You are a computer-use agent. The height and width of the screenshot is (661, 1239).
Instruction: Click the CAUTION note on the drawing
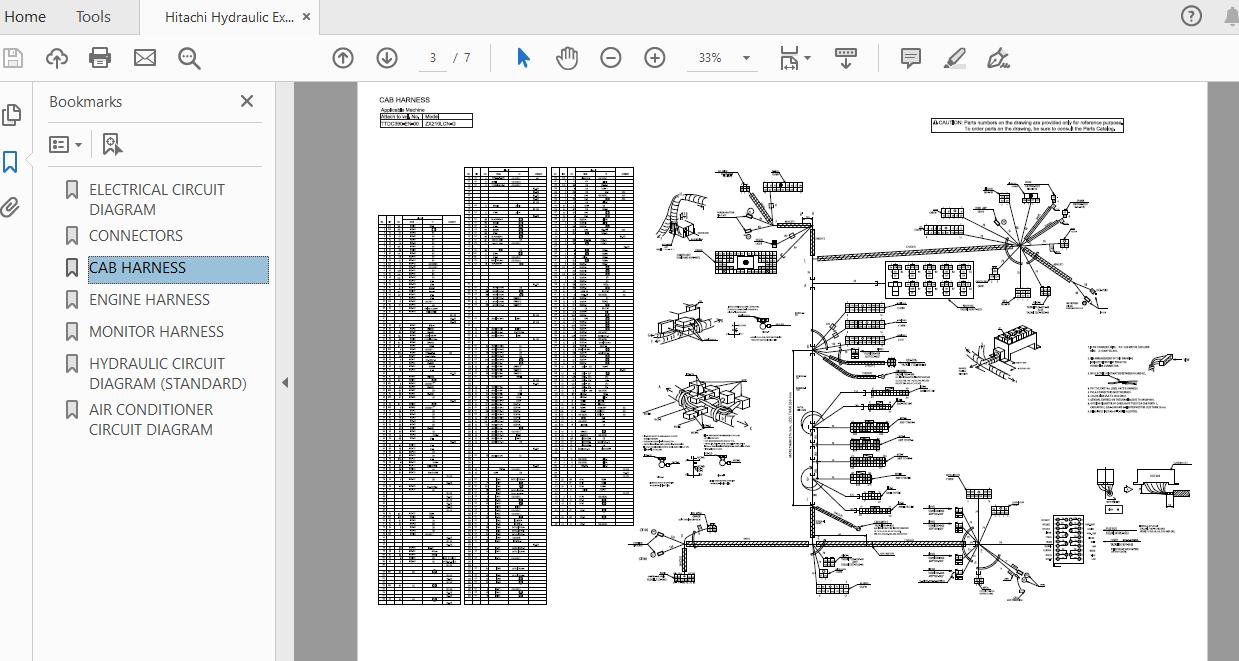point(1027,125)
